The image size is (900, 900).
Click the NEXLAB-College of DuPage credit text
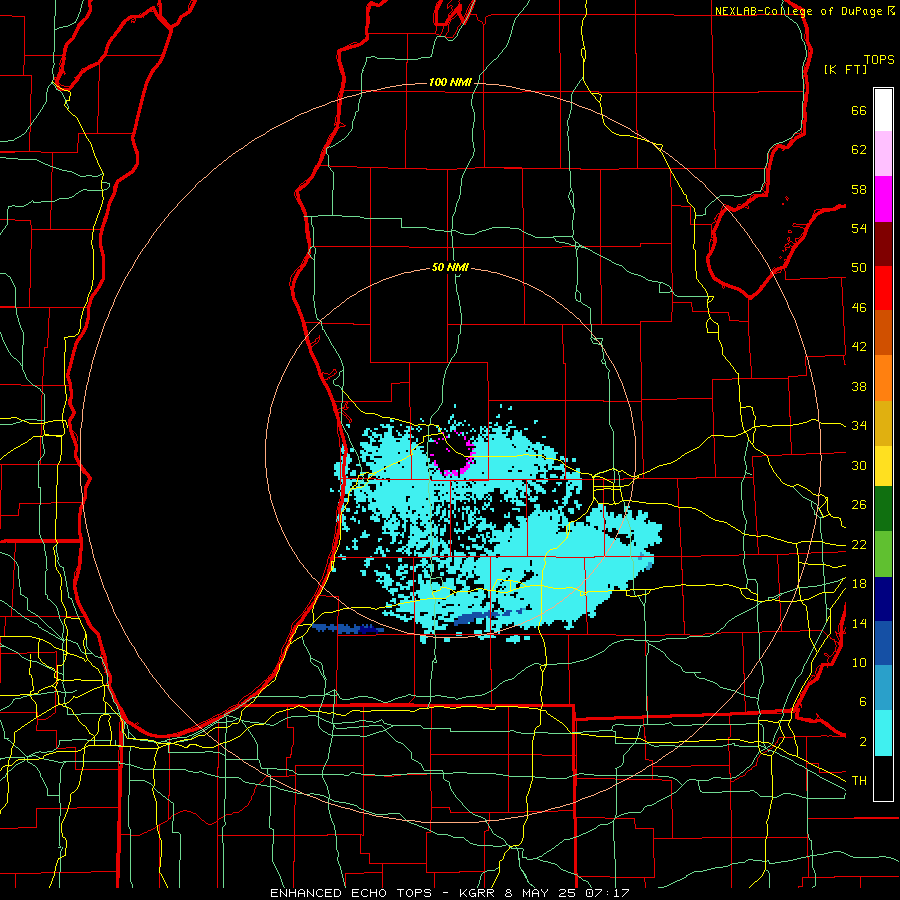pos(805,11)
